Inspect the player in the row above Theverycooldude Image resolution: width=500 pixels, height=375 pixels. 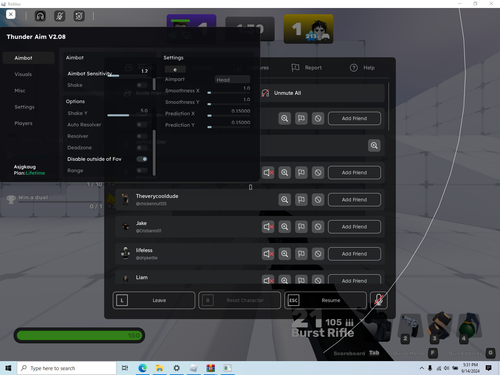point(285,173)
